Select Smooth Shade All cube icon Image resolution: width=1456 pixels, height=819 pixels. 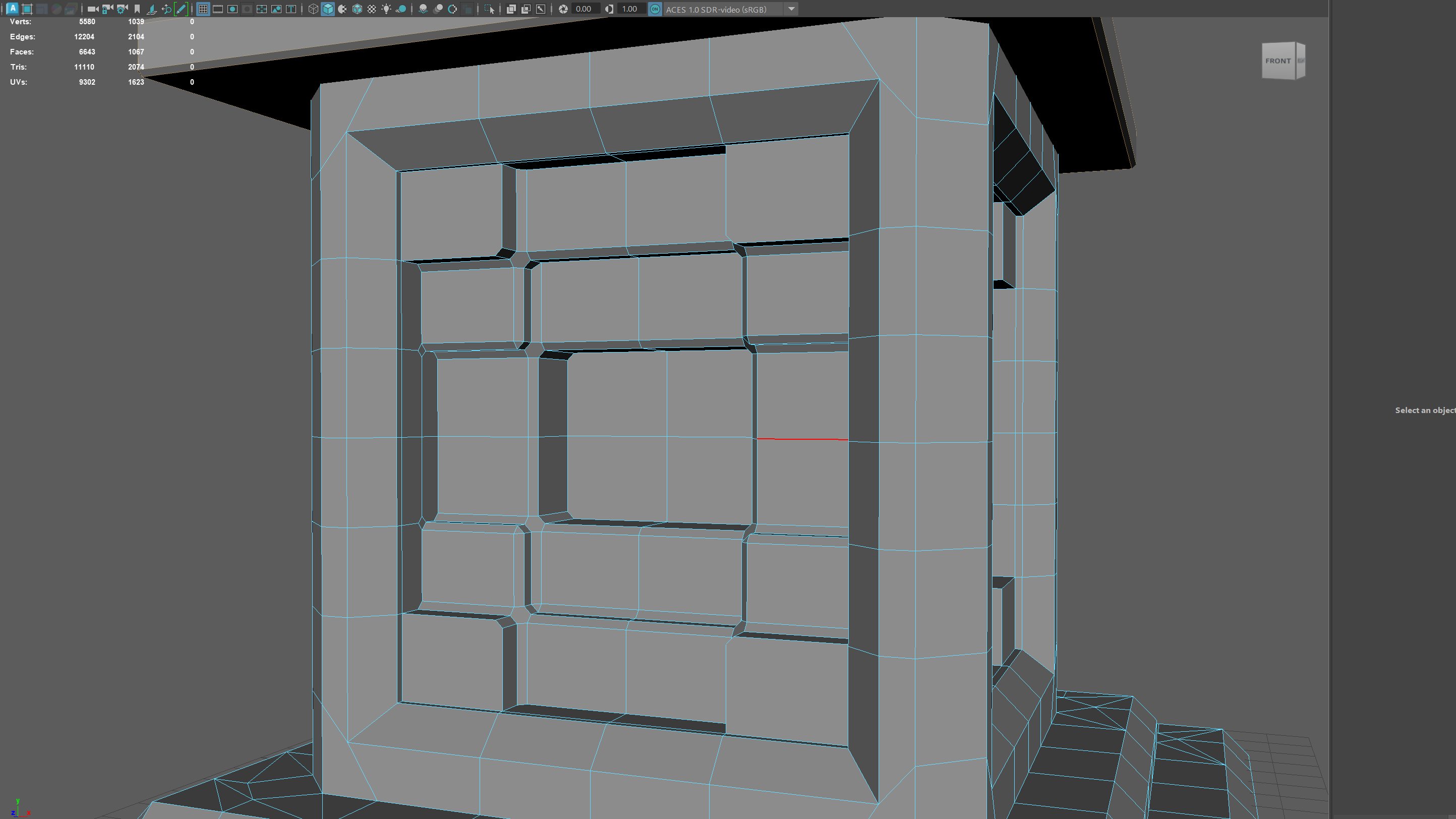click(328, 9)
